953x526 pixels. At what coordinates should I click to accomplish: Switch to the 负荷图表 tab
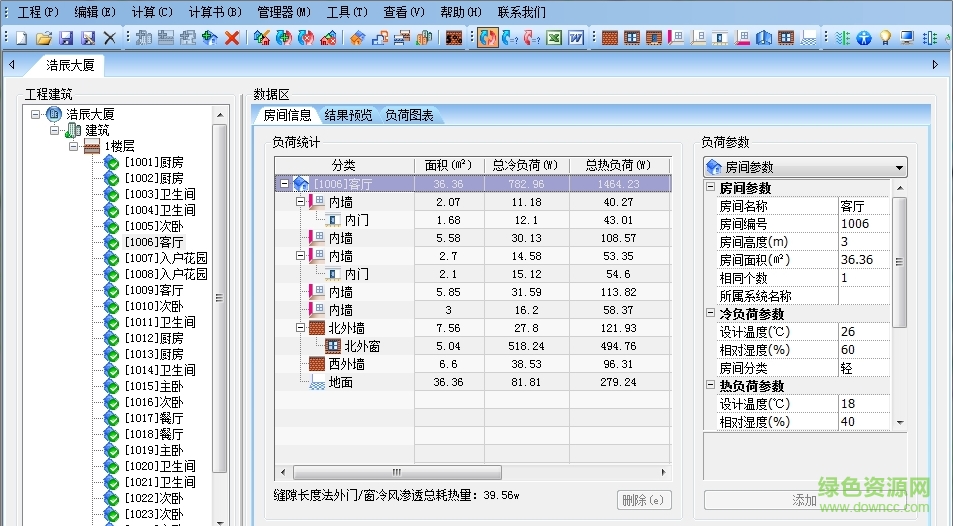click(x=409, y=115)
